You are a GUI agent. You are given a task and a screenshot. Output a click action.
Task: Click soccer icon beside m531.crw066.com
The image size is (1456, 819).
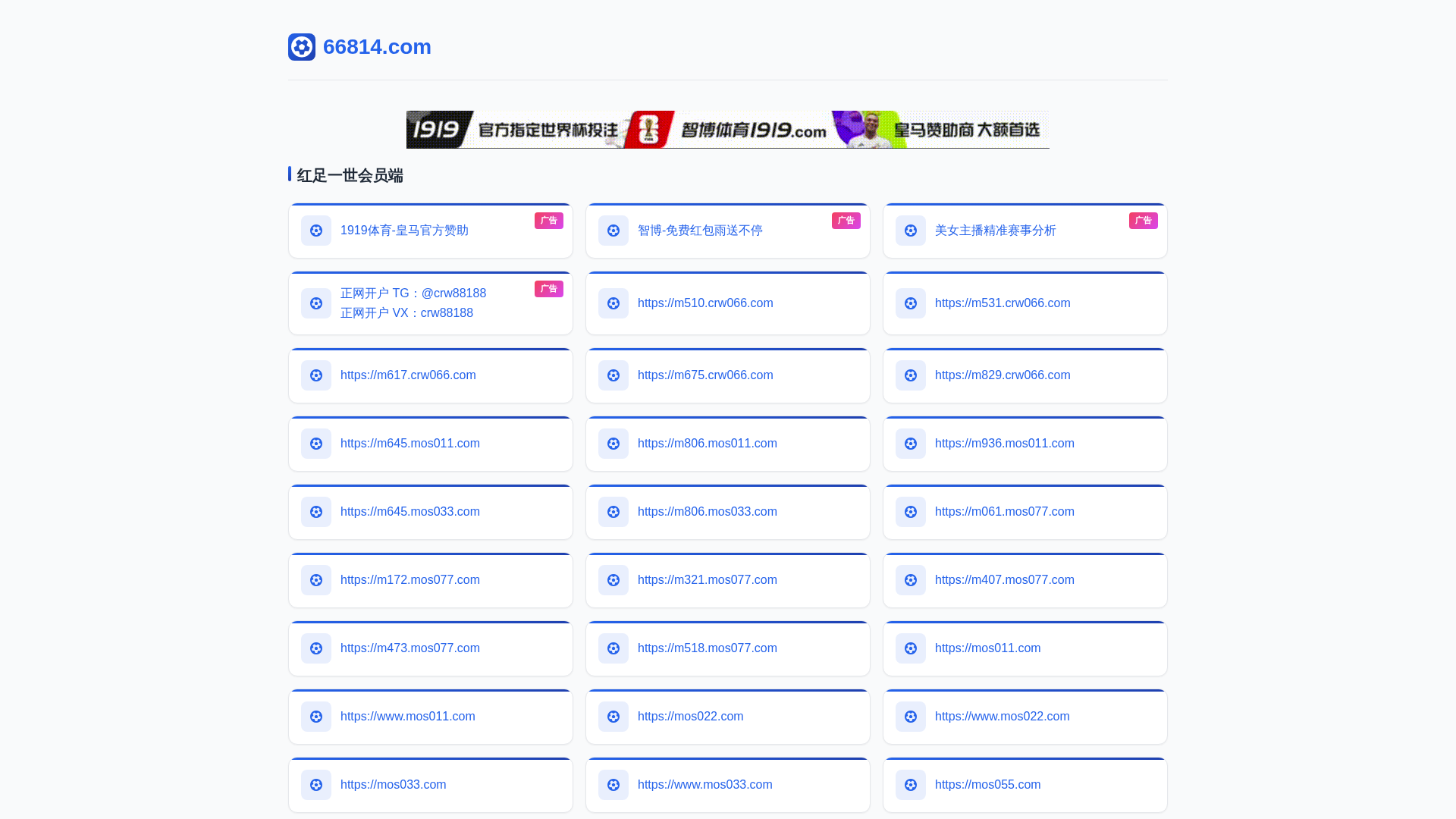click(x=911, y=303)
